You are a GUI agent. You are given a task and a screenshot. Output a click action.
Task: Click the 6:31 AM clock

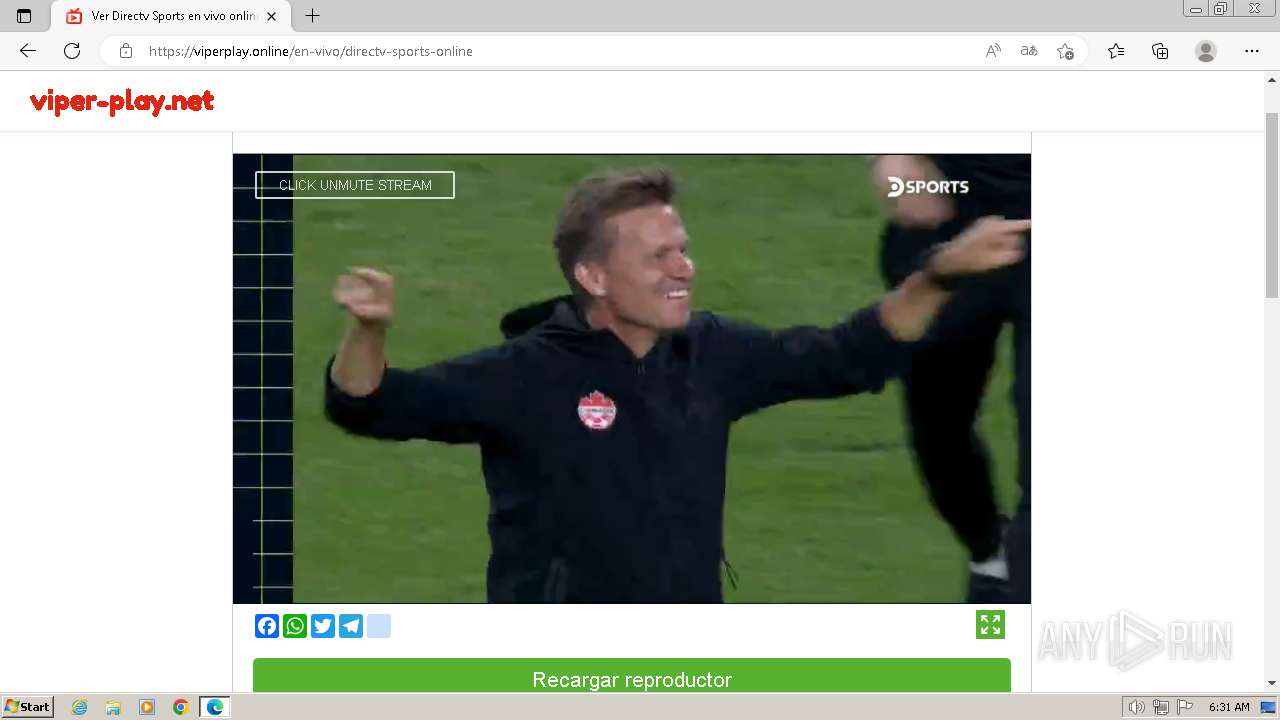click(1229, 707)
